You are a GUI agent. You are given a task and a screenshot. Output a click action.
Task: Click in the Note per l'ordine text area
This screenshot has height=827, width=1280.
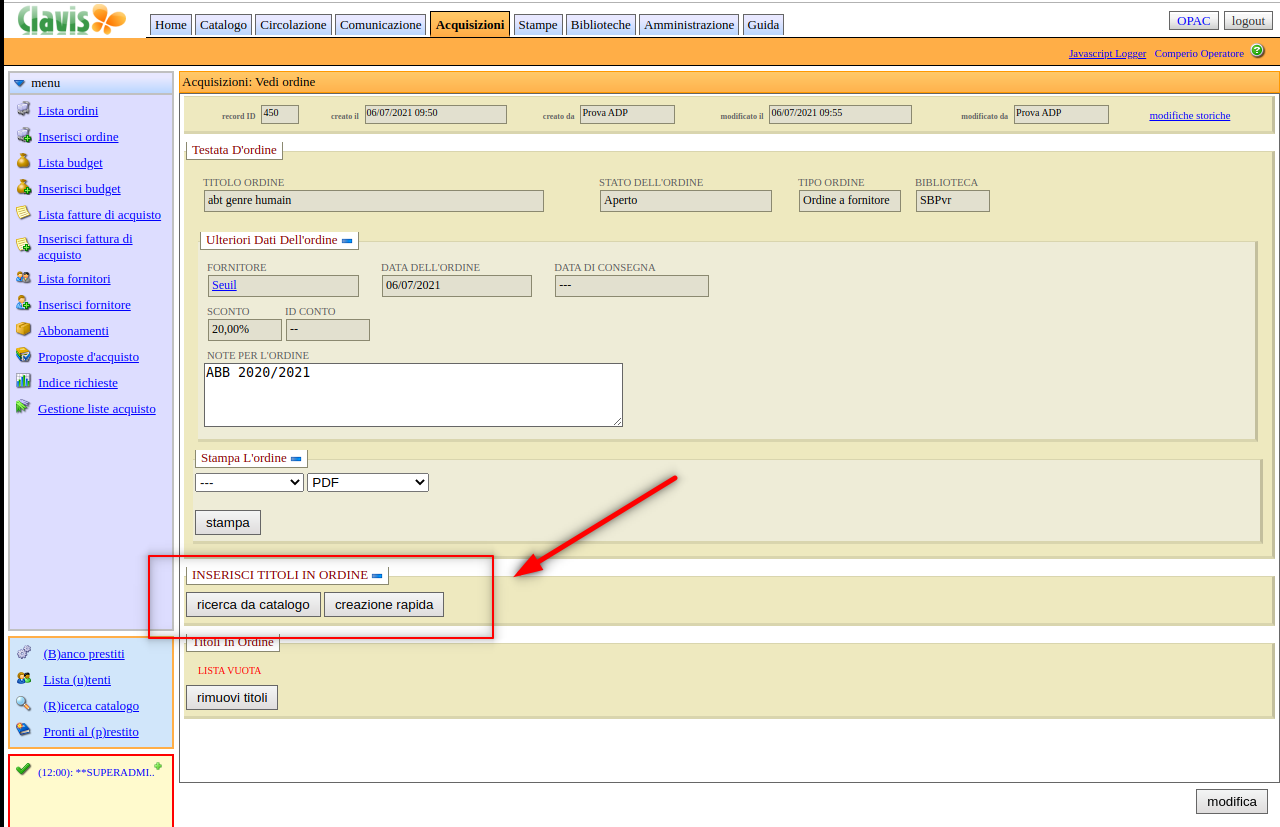point(412,395)
